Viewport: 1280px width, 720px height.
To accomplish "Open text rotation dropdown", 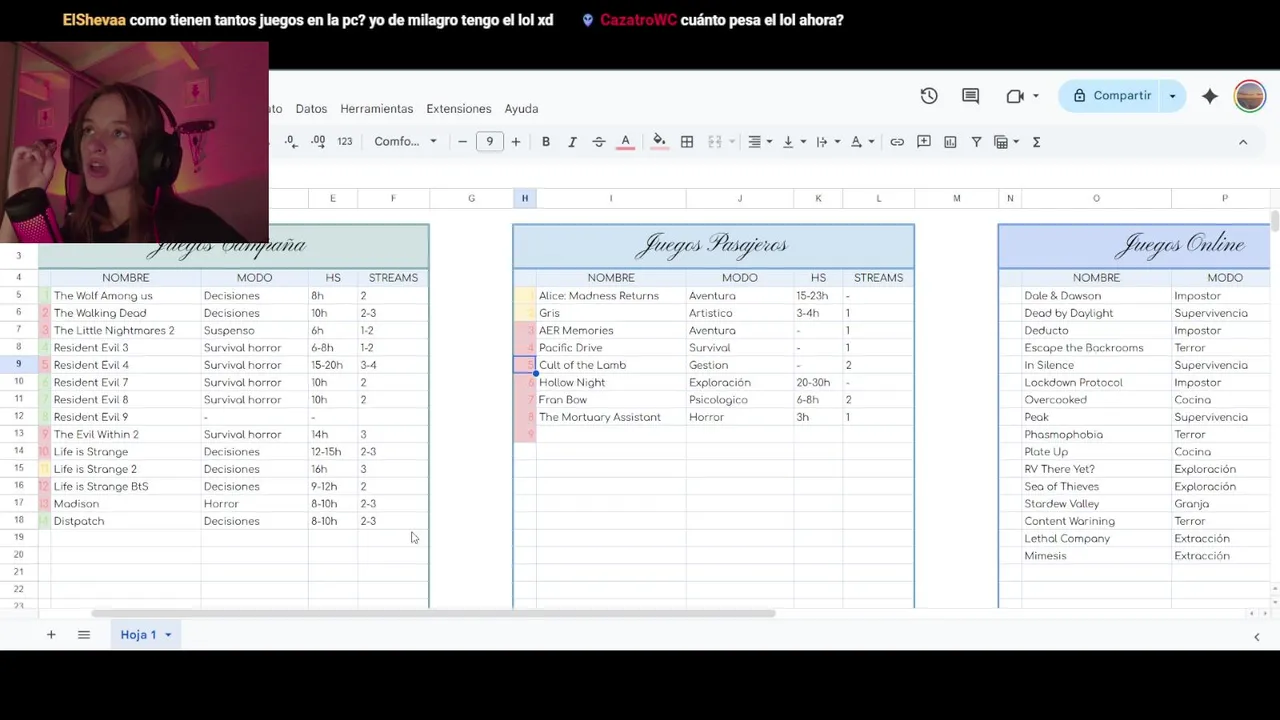I will pyautogui.click(x=862, y=142).
